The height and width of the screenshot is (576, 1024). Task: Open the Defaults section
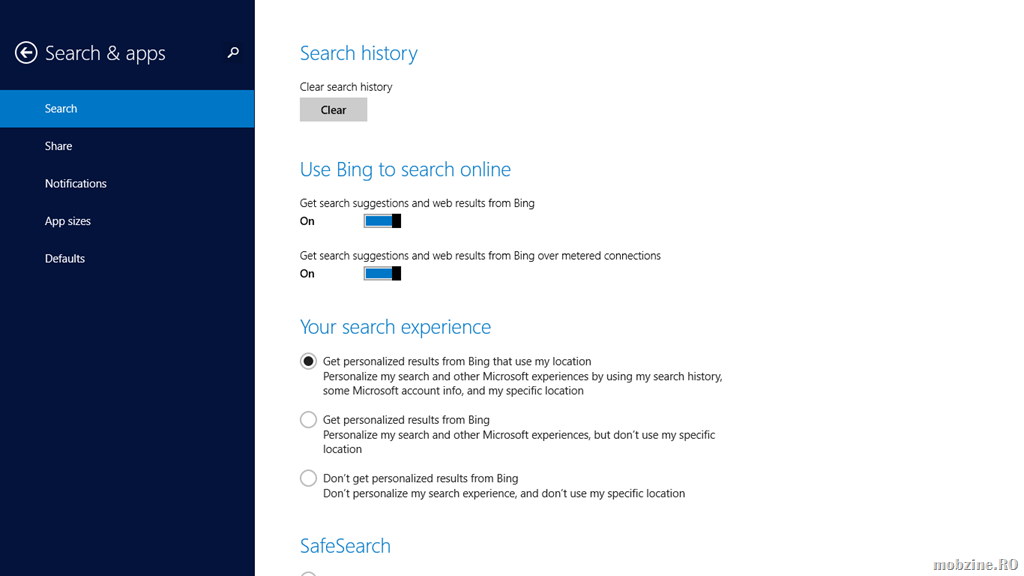pyautogui.click(x=127, y=259)
